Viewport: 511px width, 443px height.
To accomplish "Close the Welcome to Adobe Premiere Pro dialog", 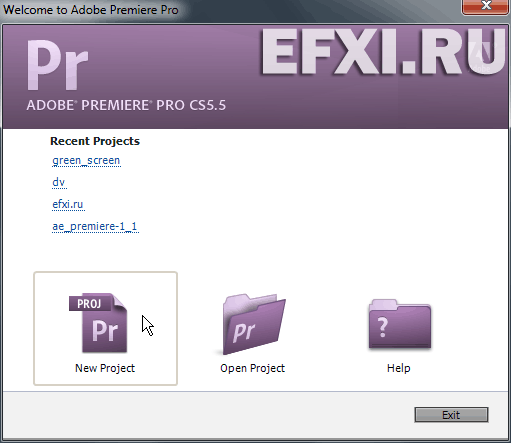I will coord(485,7).
